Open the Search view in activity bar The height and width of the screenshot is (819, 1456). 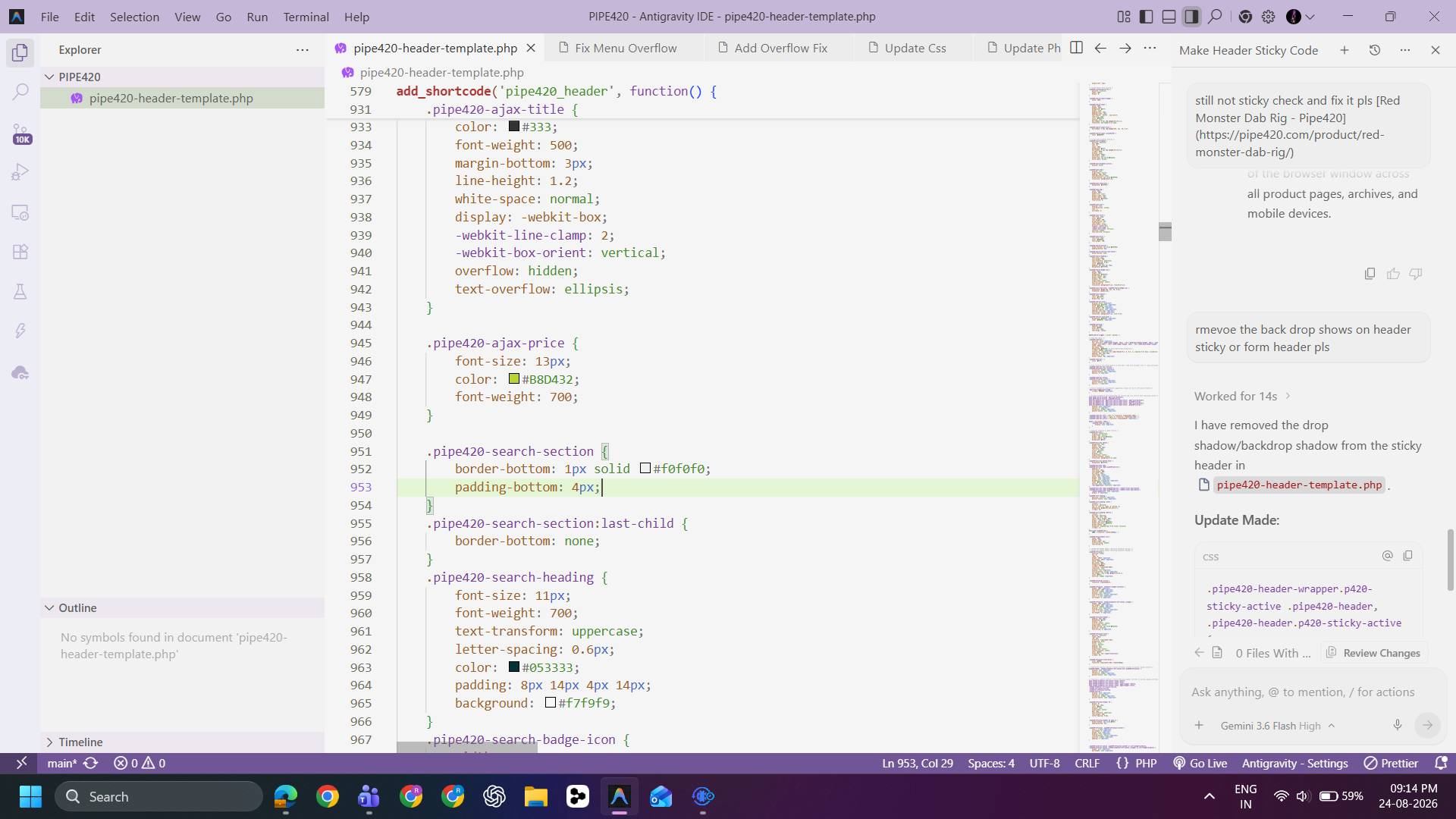point(20,93)
